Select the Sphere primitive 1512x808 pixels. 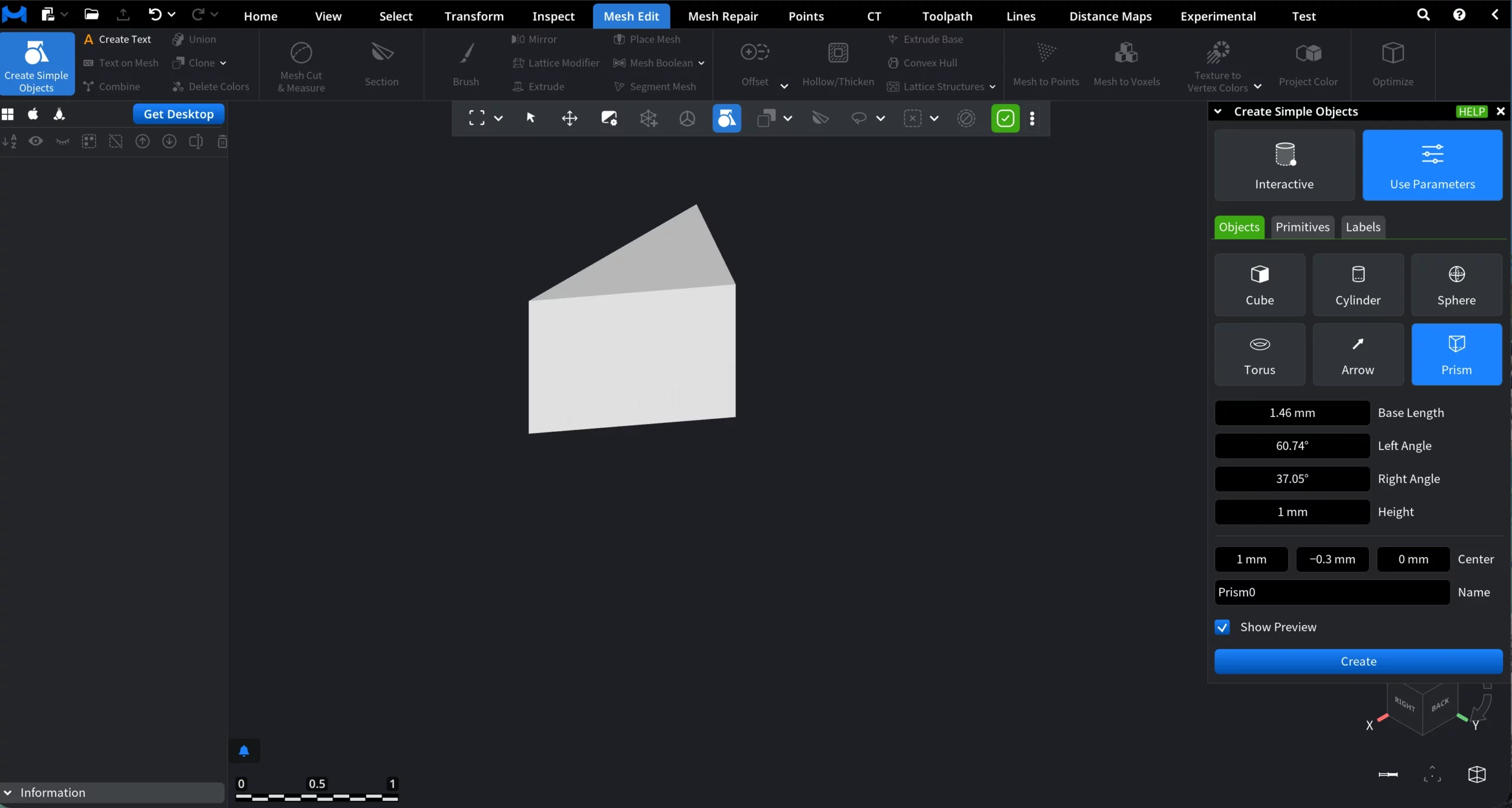point(1456,285)
